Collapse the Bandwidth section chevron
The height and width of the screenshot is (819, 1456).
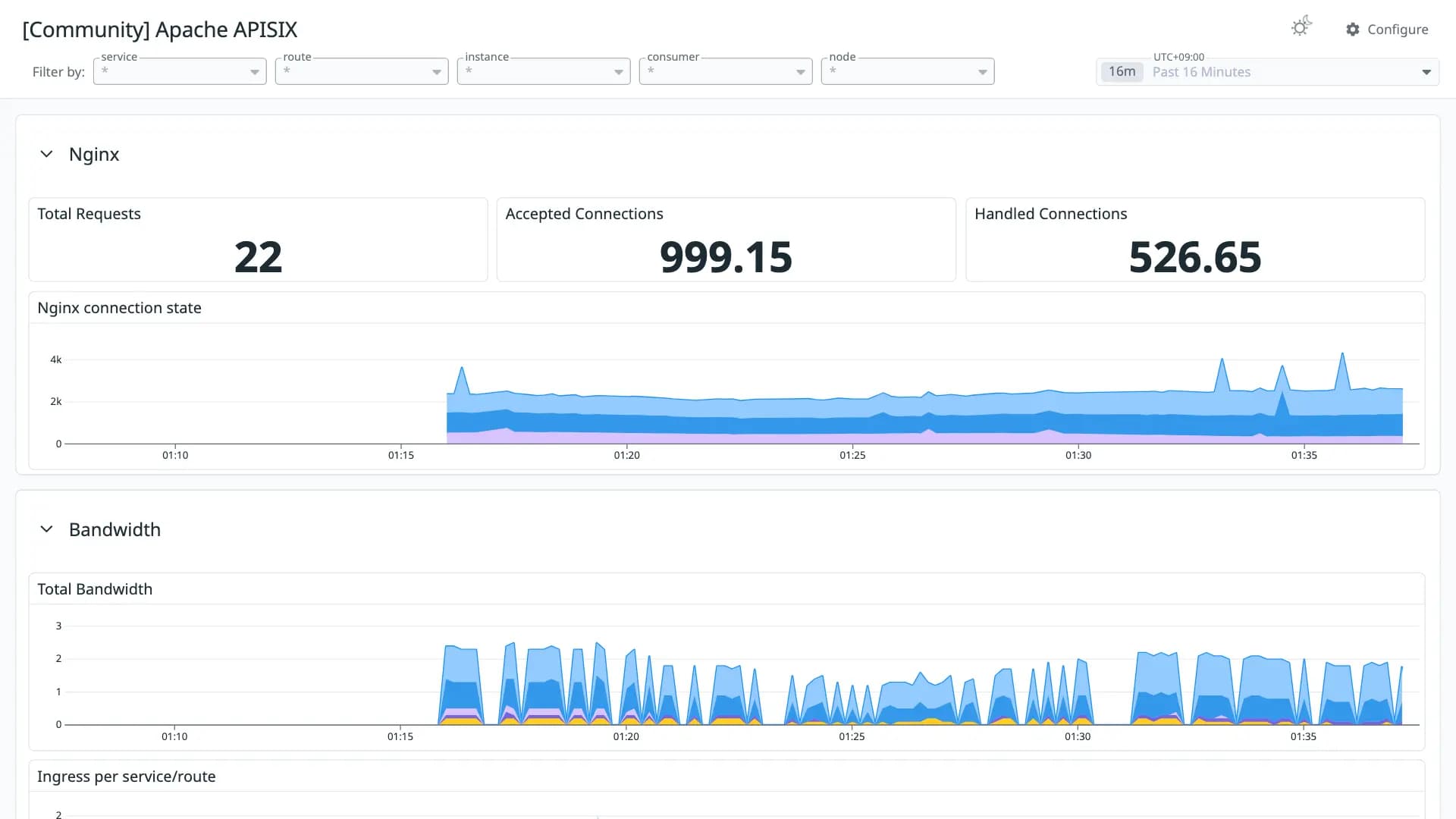pyautogui.click(x=46, y=529)
